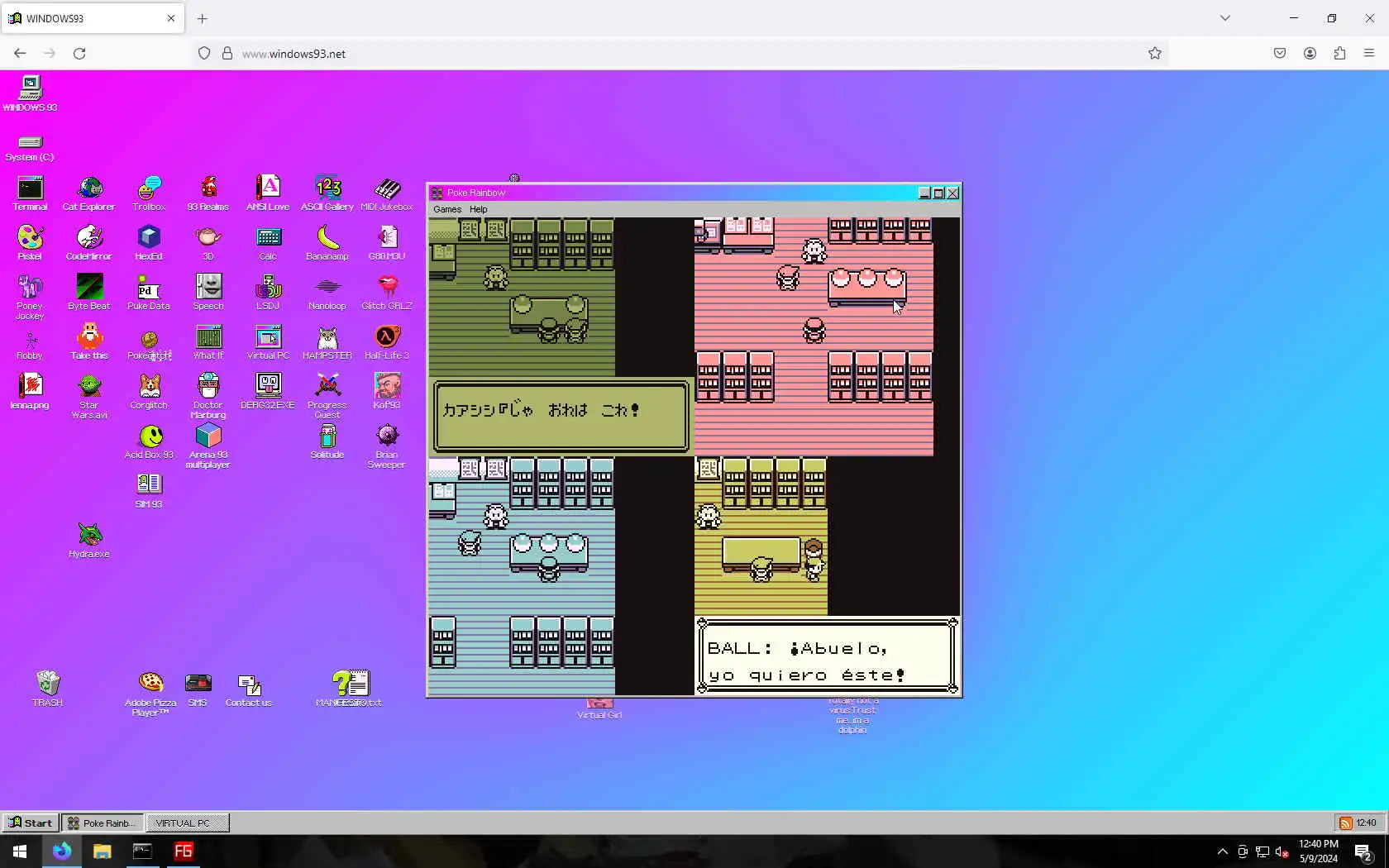Launch the HAMPSTER icon
This screenshot has width=1389, height=868.
pyautogui.click(x=327, y=342)
